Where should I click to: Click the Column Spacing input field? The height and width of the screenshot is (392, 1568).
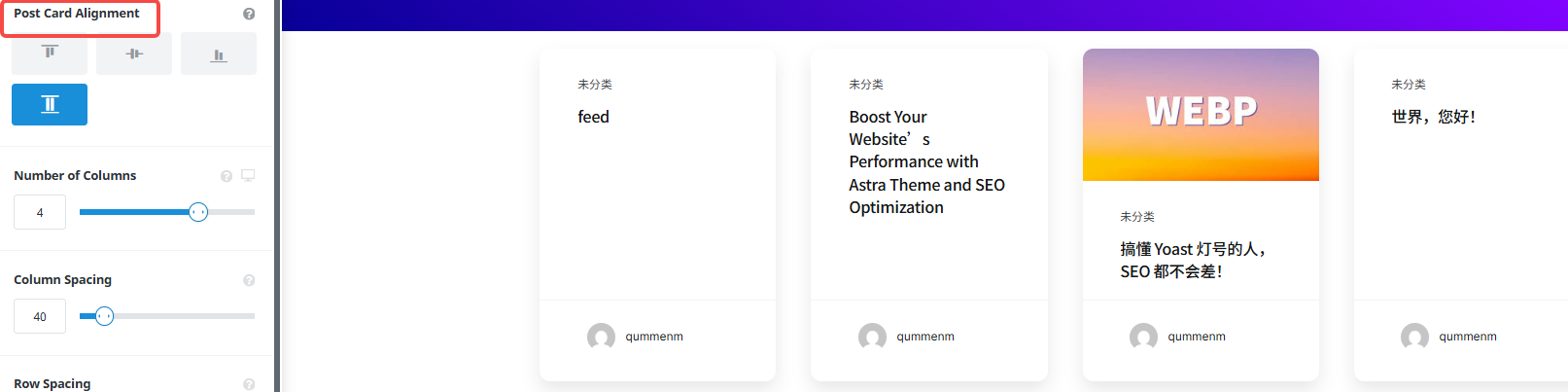coord(40,316)
